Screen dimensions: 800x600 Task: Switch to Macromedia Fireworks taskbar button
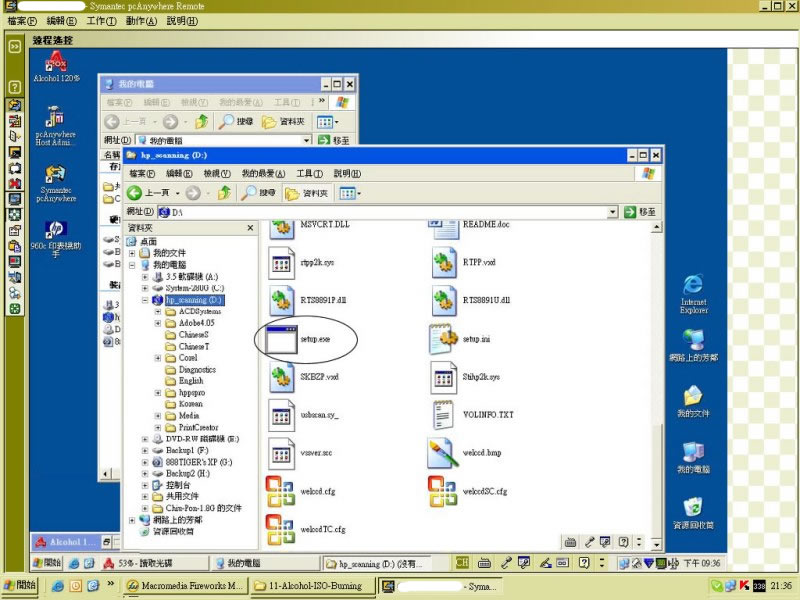pyautogui.click(x=185, y=586)
